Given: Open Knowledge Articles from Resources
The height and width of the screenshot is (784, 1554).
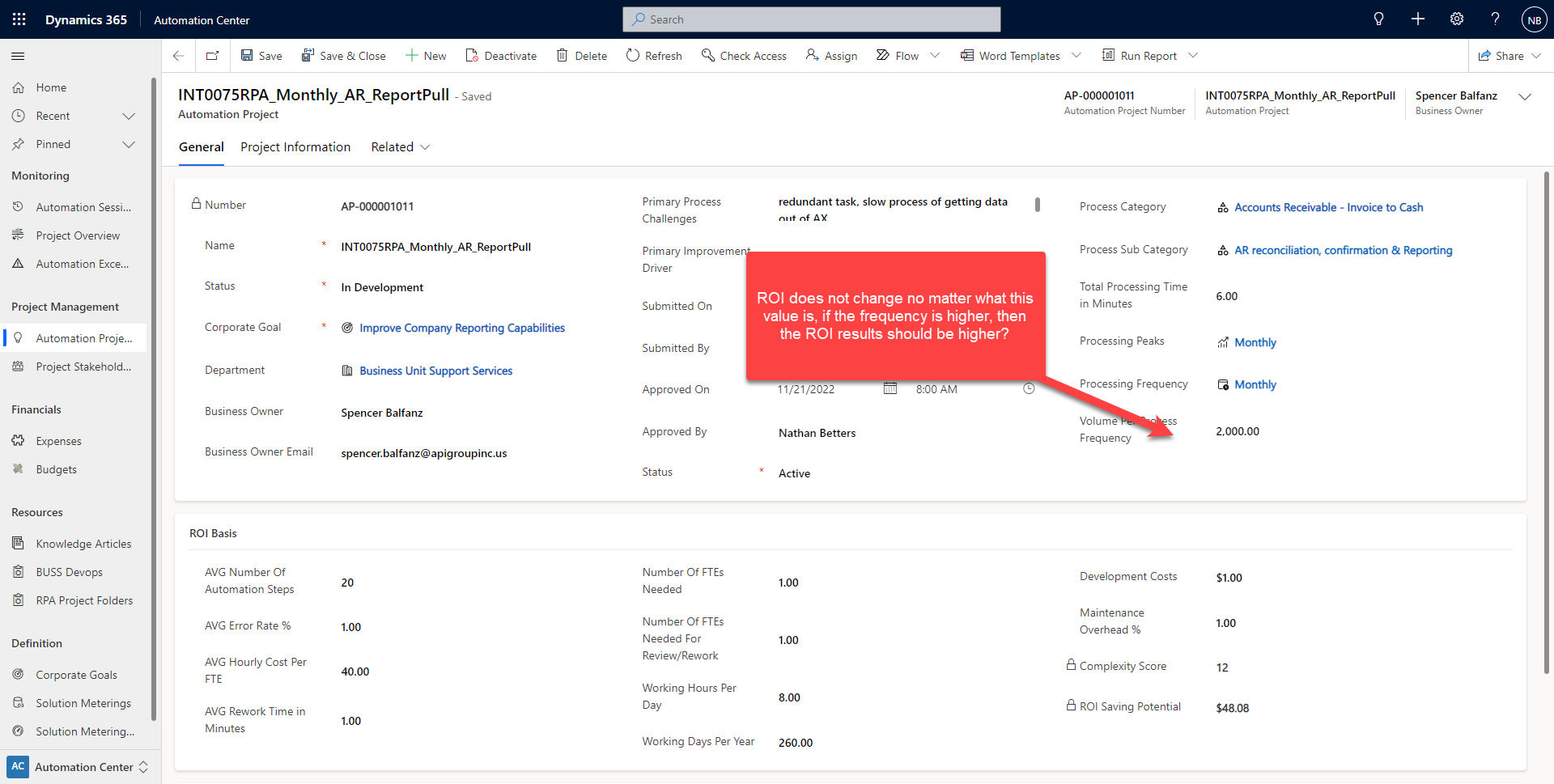Looking at the screenshot, I should click(83, 543).
